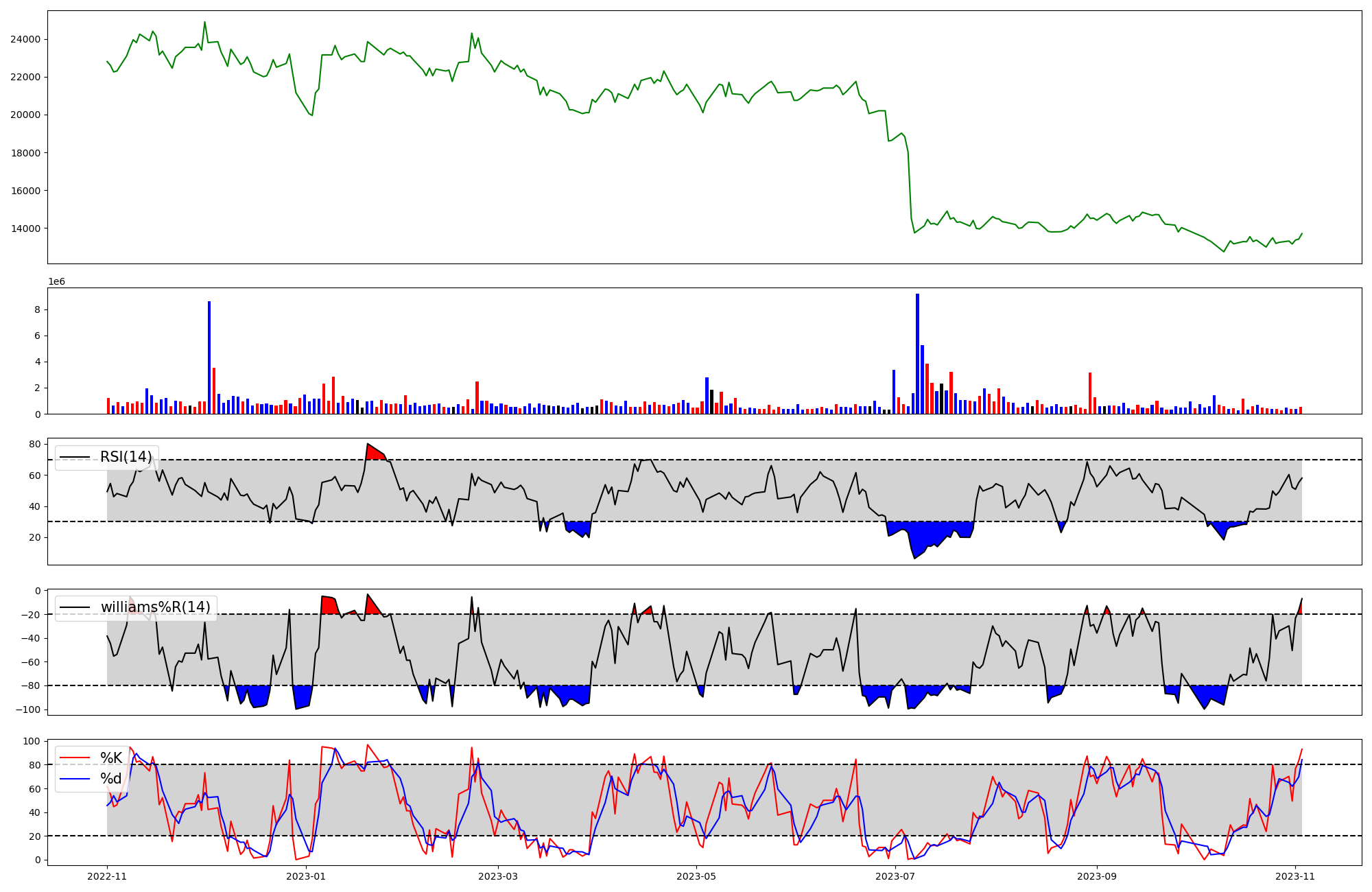
Task: Click the 2023-11 x-axis date label
Action: [1295, 876]
